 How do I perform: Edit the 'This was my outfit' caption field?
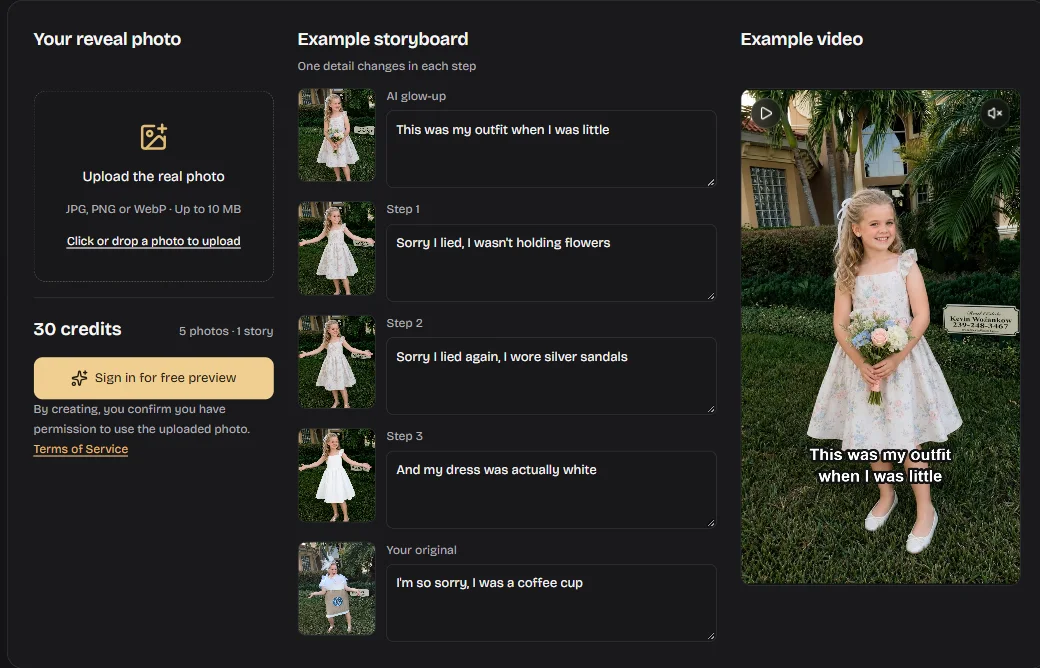click(x=551, y=149)
